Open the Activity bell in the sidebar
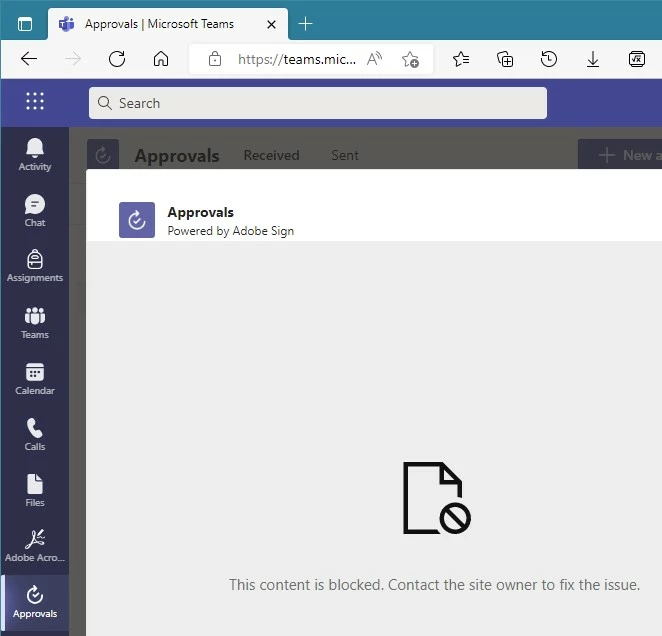 tap(35, 155)
